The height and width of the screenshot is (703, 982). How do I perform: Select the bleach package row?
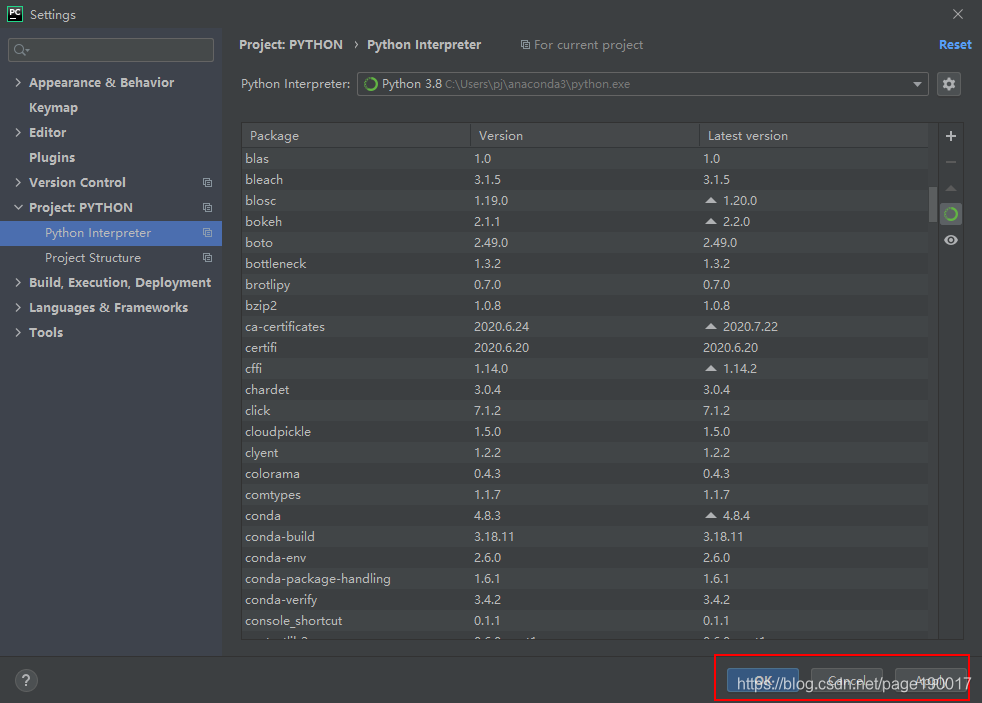(585, 180)
